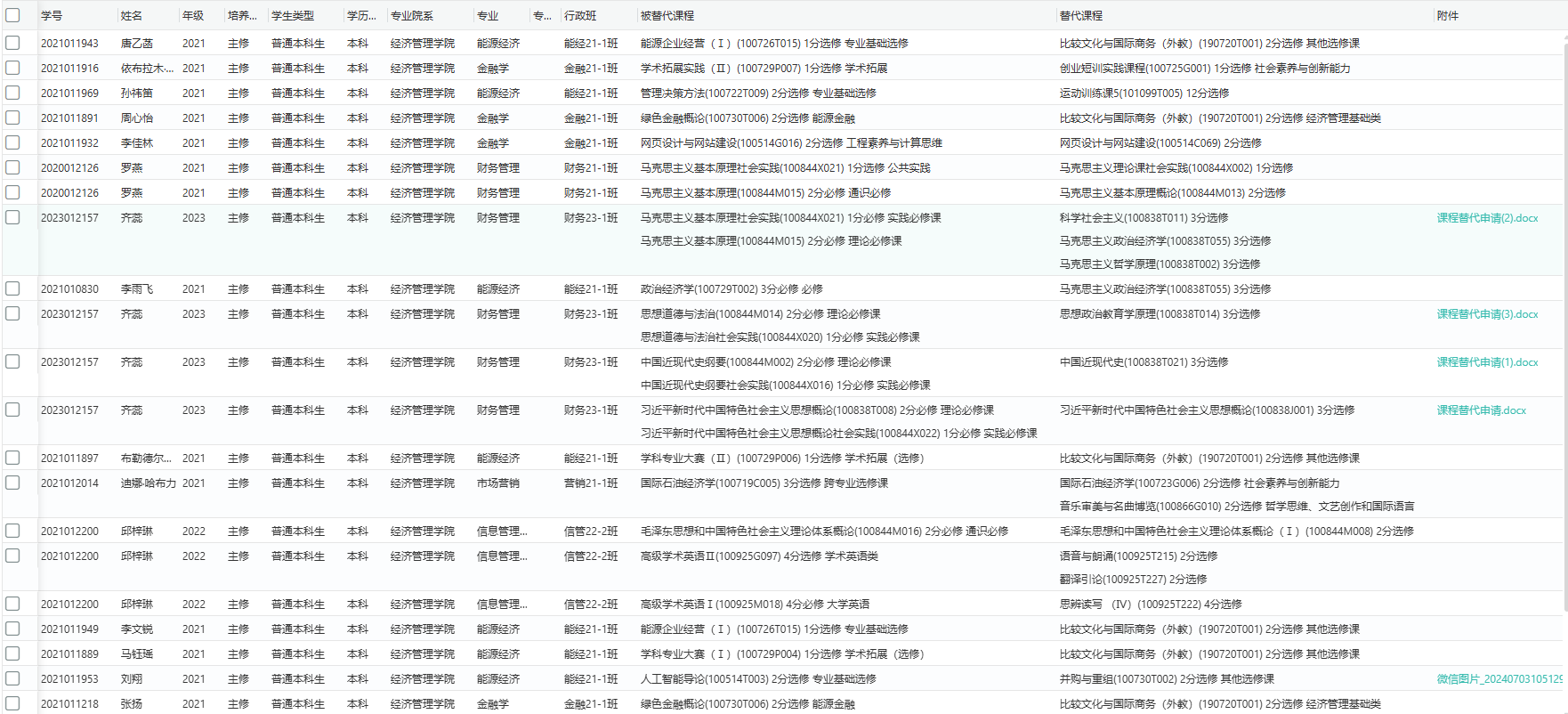The height and width of the screenshot is (714, 1568).
Task: Open the 课程替代申请.docx attachment without a number
Action: point(1481,410)
